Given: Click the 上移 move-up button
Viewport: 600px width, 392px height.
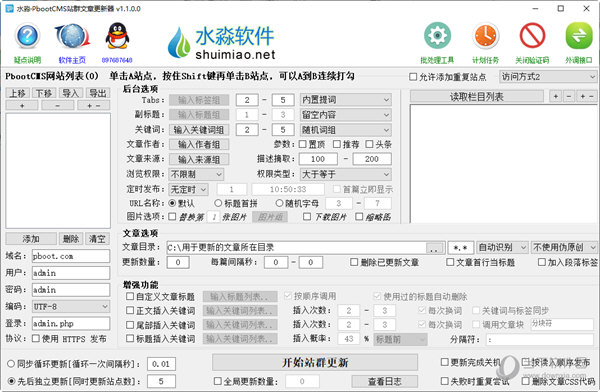Looking at the screenshot, I should tap(18, 93).
